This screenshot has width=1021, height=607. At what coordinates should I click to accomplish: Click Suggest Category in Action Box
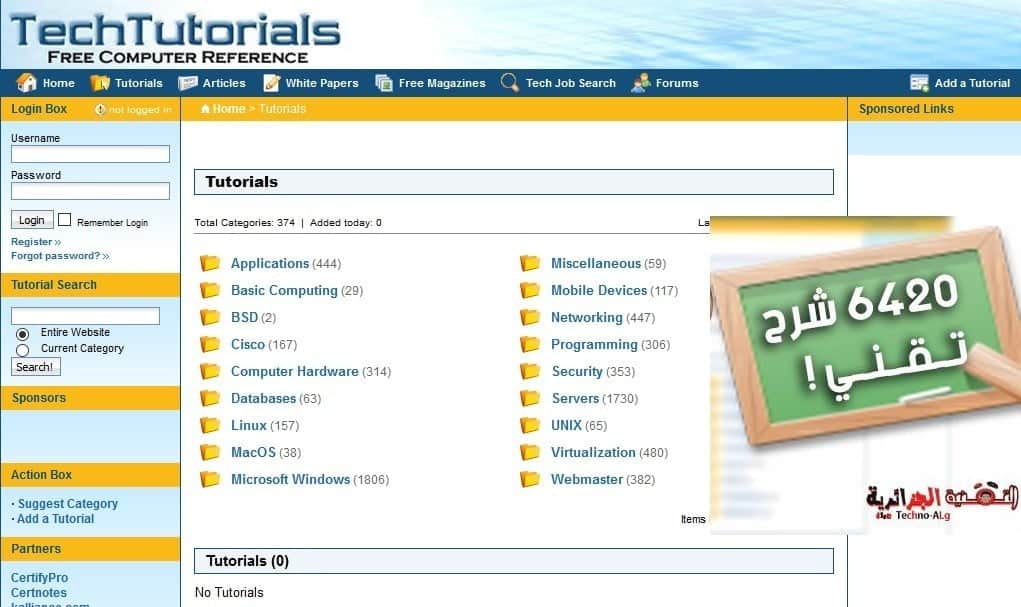[68, 504]
